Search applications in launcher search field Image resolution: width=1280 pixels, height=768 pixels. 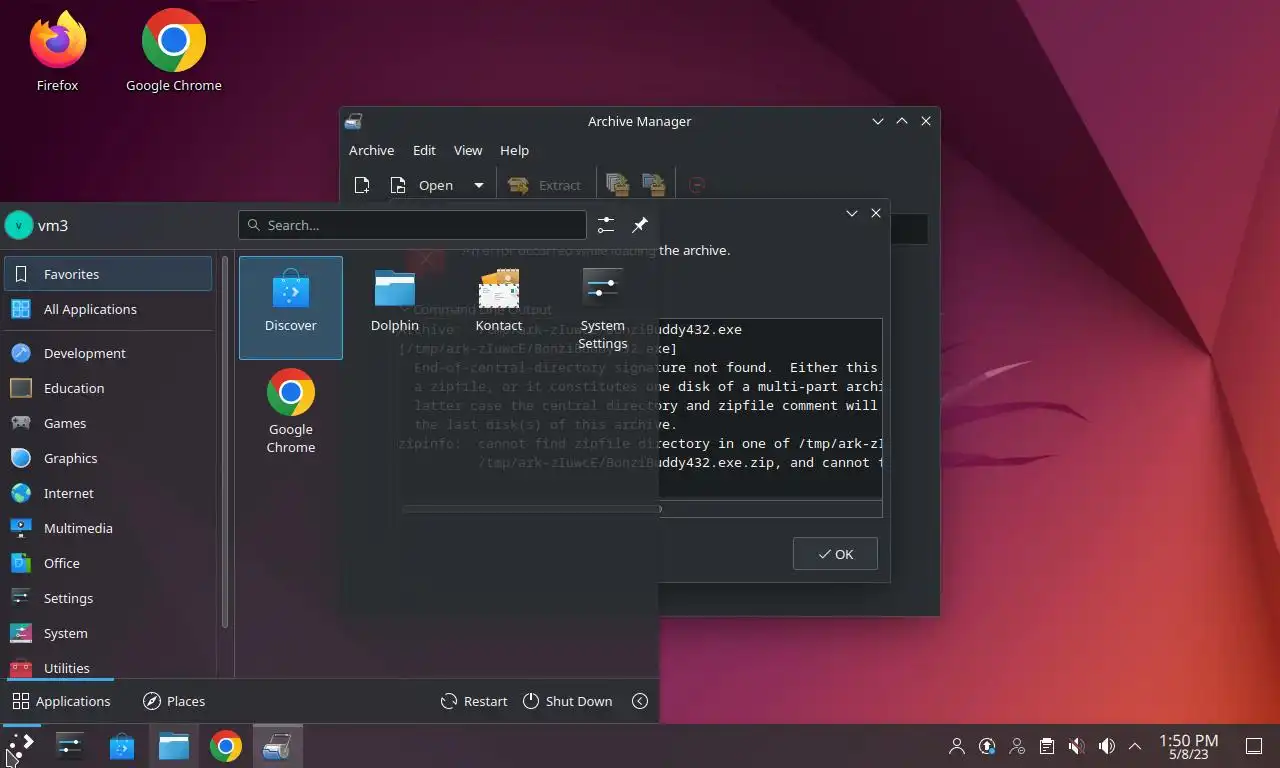(x=412, y=225)
